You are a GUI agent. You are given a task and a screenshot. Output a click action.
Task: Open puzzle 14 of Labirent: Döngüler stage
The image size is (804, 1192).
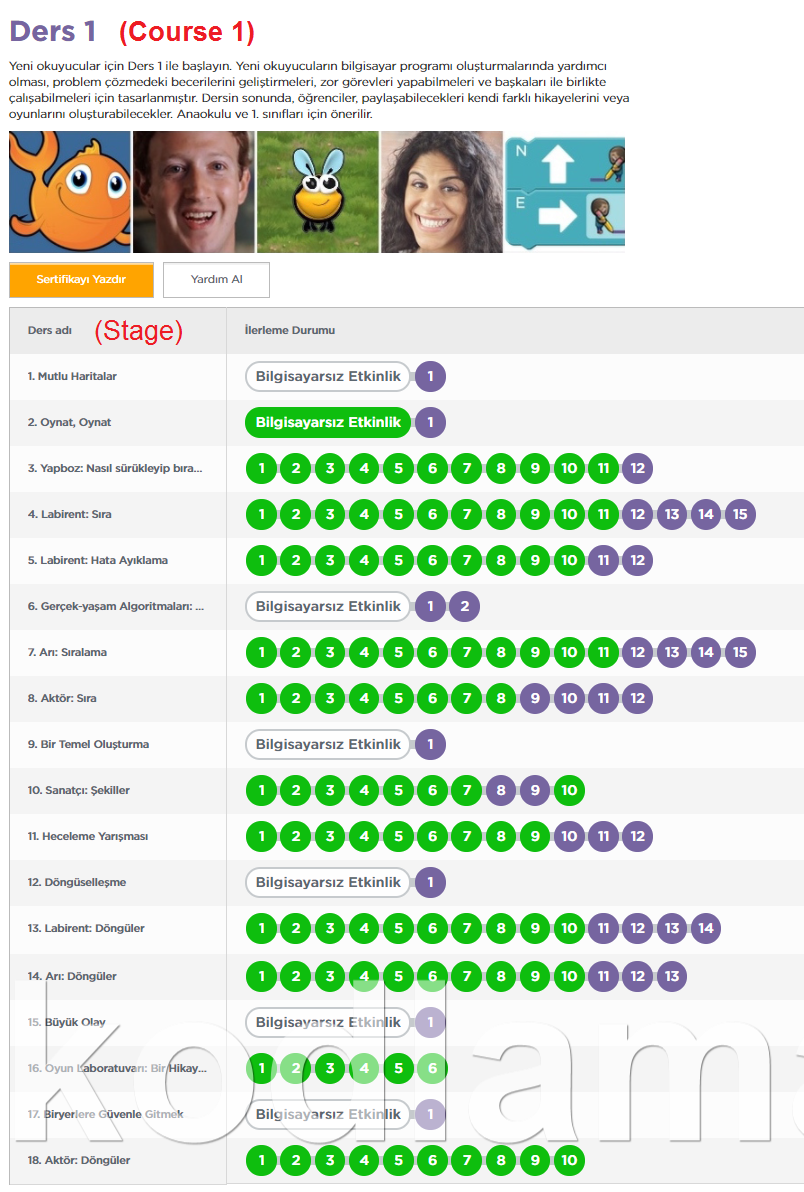tap(706, 928)
